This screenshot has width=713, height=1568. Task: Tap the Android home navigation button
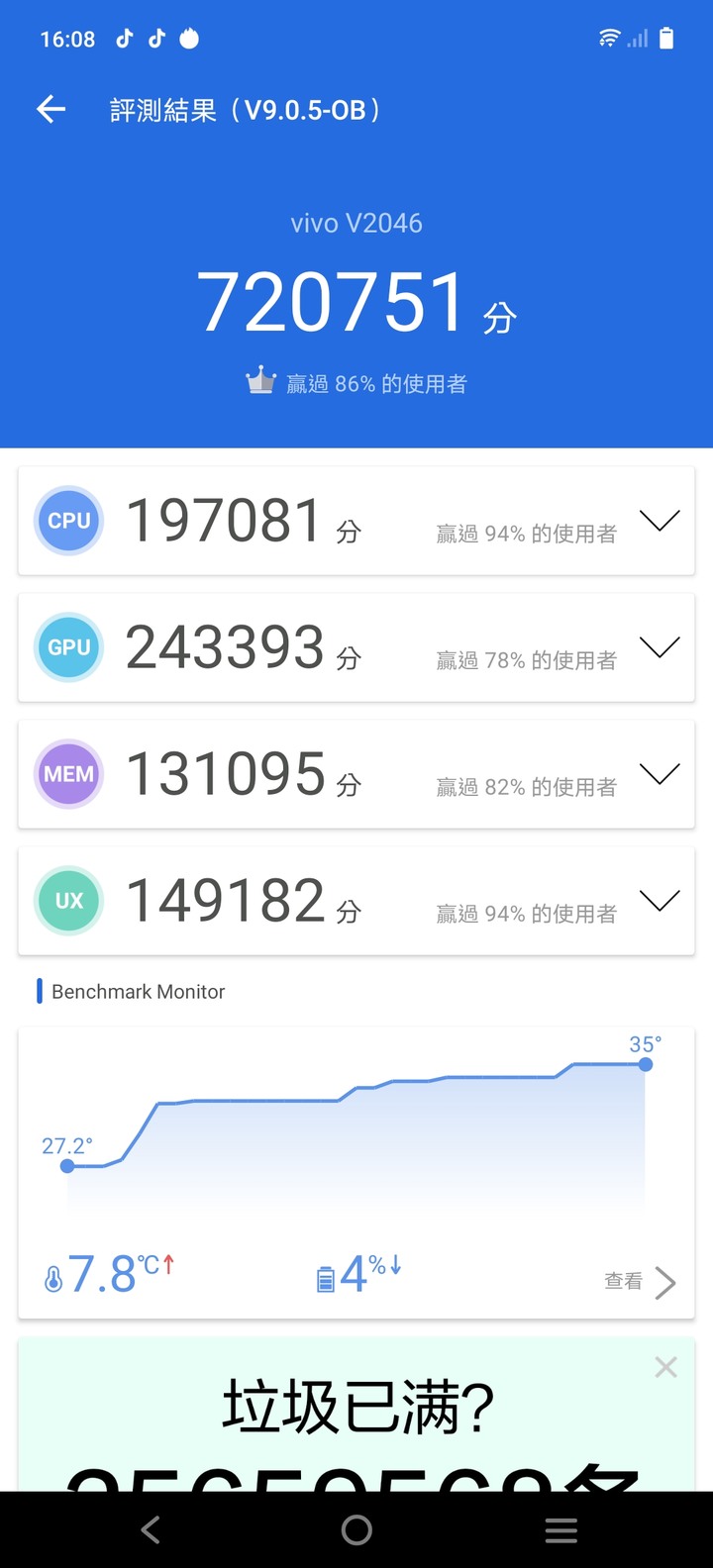356,1530
